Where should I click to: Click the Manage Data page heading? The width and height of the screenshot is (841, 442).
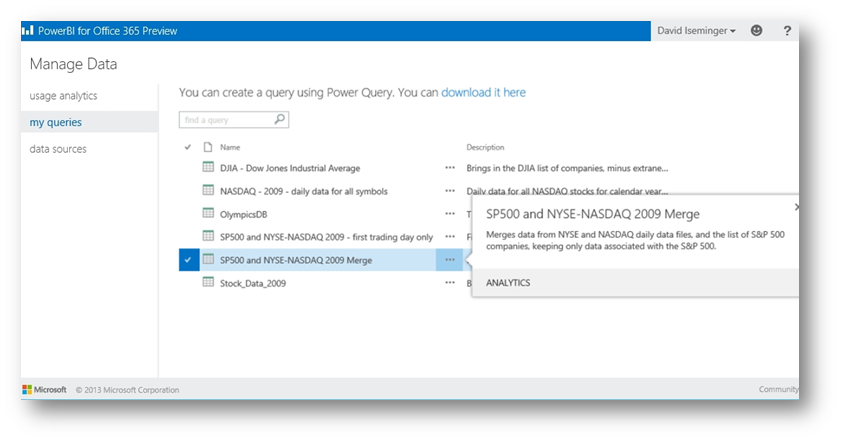(73, 64)
